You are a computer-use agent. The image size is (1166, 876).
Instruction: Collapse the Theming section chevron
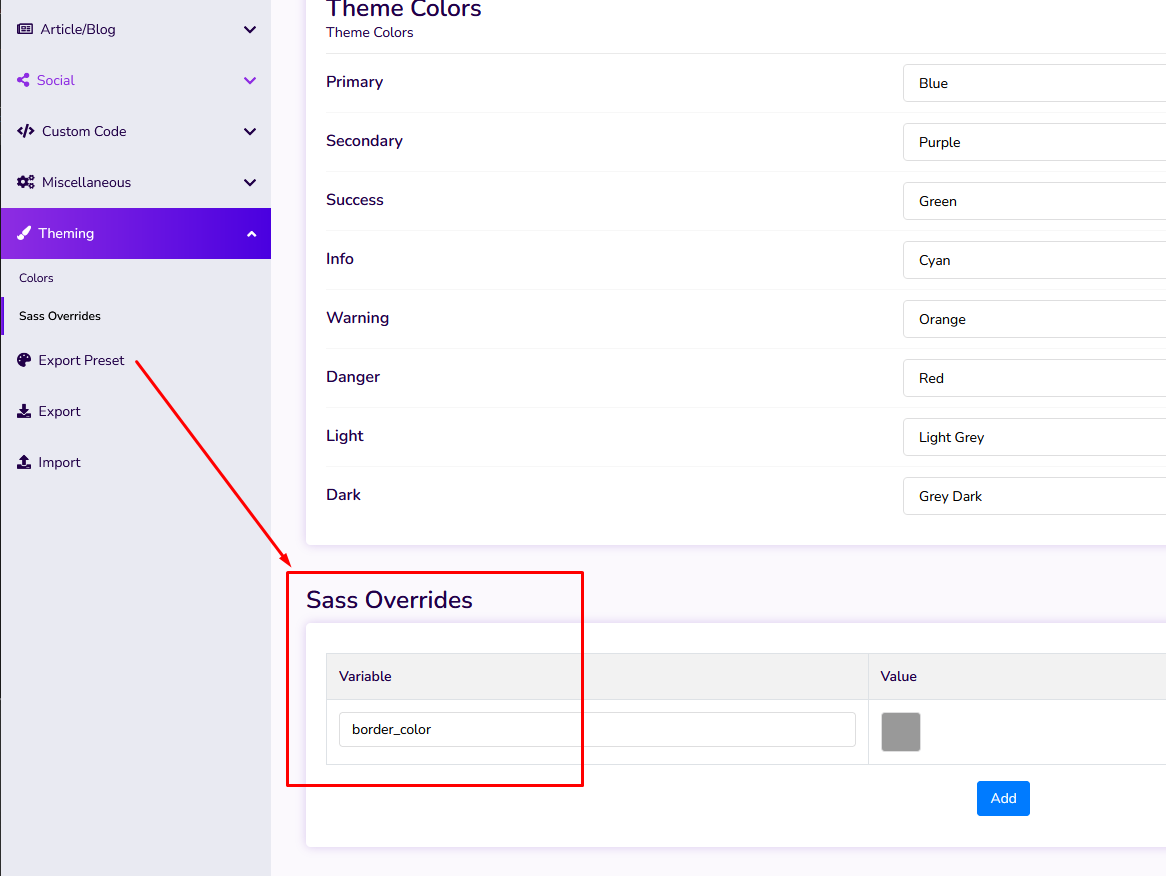(x=251, y=234)
